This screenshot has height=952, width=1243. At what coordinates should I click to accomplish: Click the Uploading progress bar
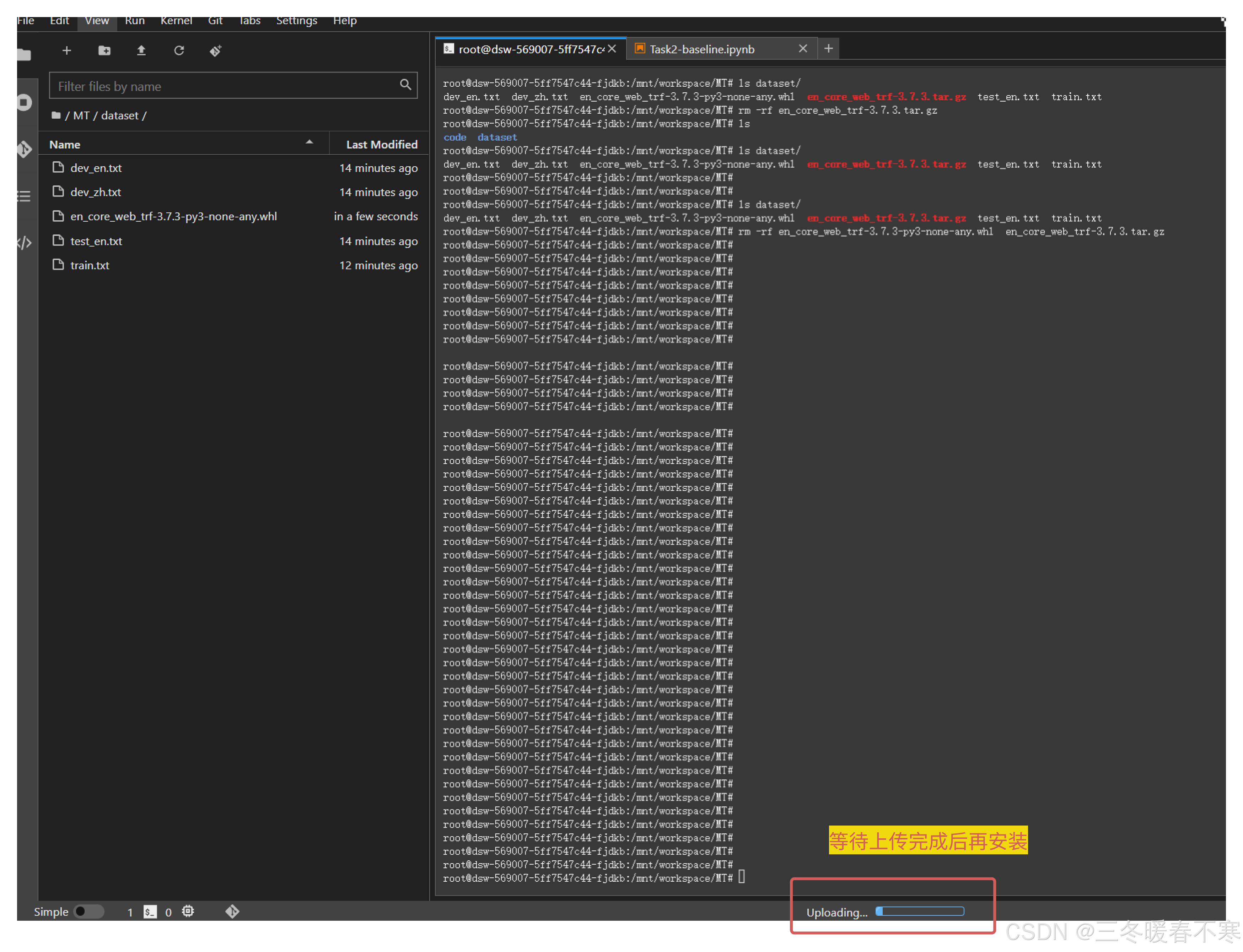click(919, 911)
